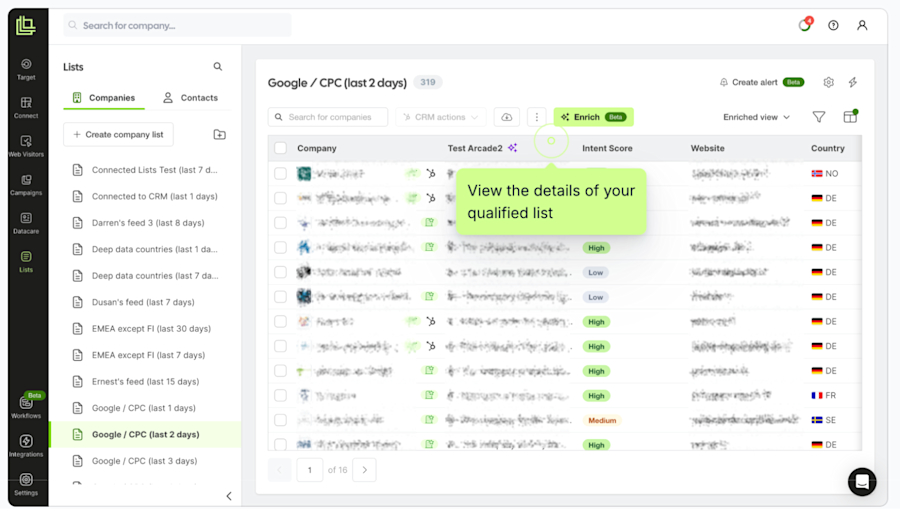Toggle the select-all companies checkbox

(280, 148)
